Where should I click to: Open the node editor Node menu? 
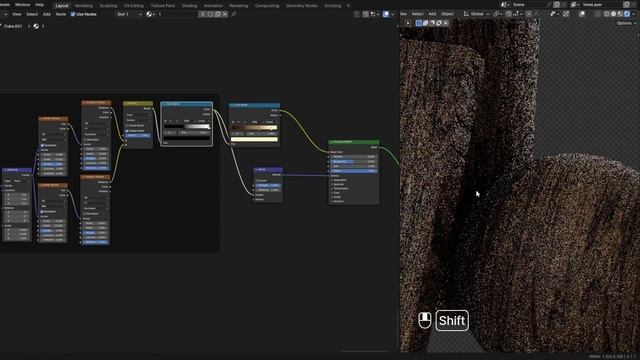(61, 14)
